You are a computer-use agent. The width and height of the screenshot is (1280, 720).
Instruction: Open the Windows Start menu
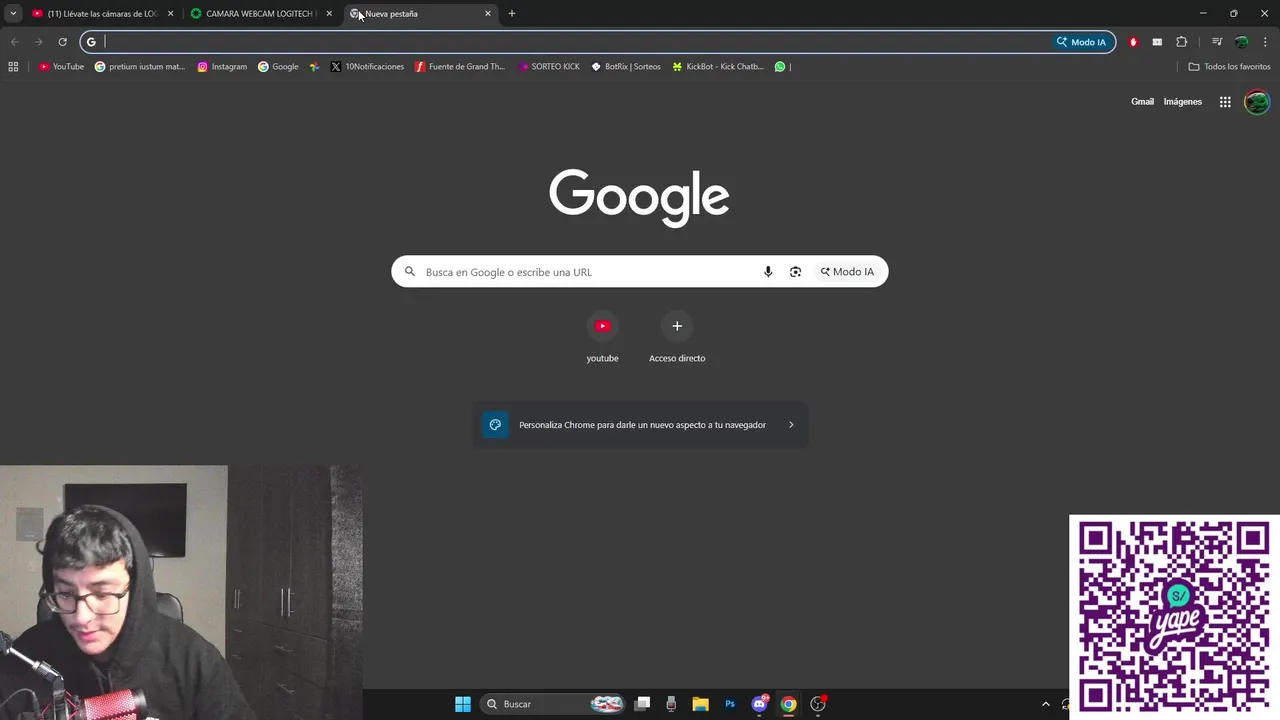[x=463, y=704]
